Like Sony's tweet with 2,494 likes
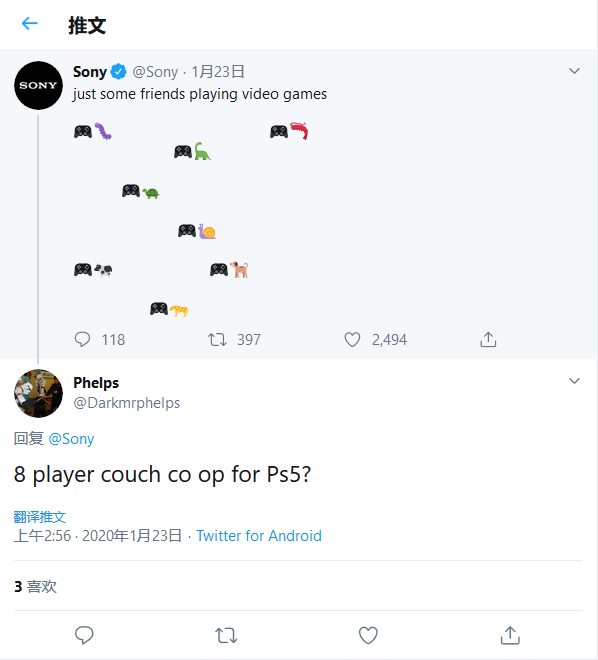 pos(352,339)
